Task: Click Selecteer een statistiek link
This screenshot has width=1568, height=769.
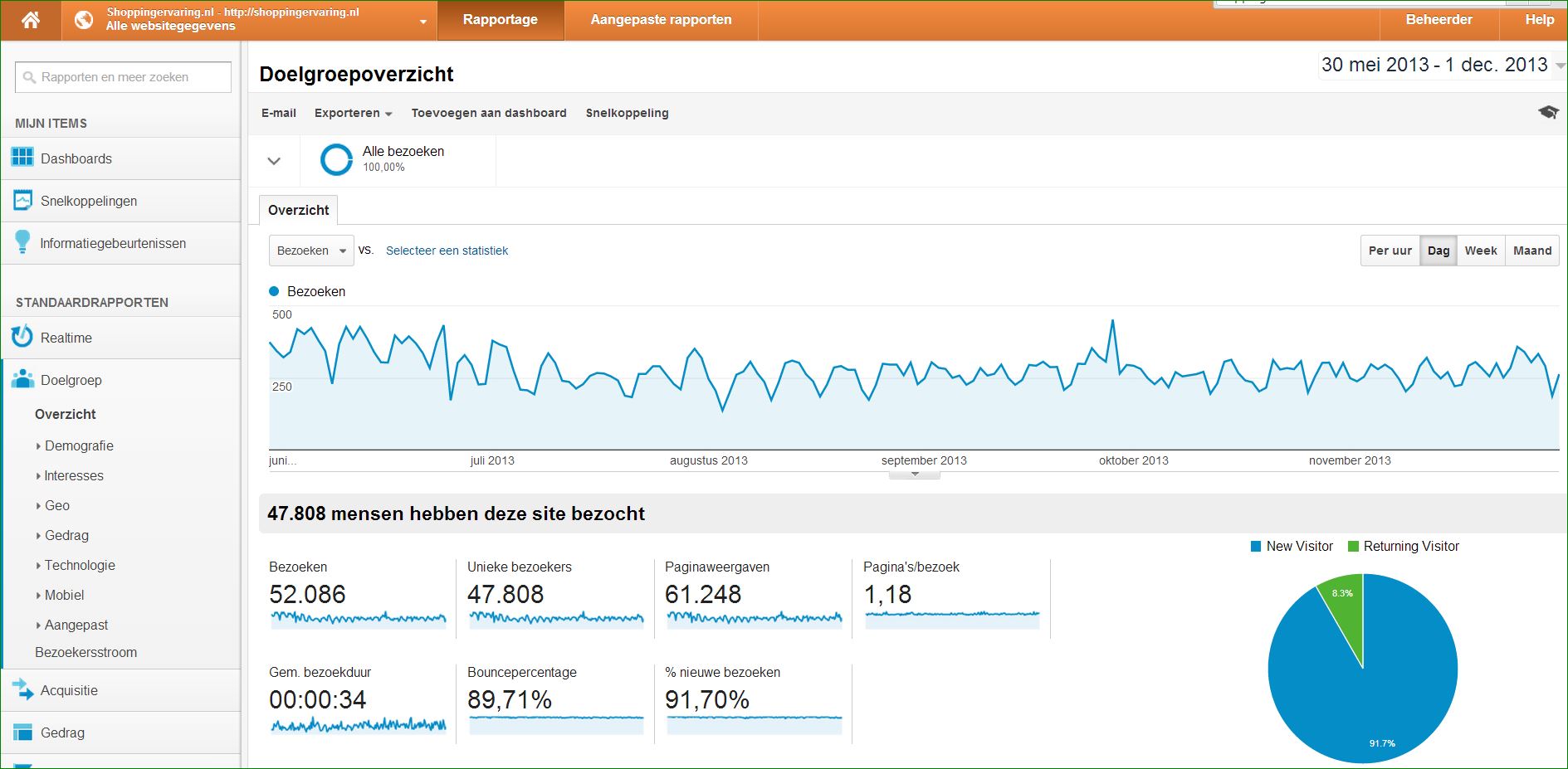Action: pos(447,251)
